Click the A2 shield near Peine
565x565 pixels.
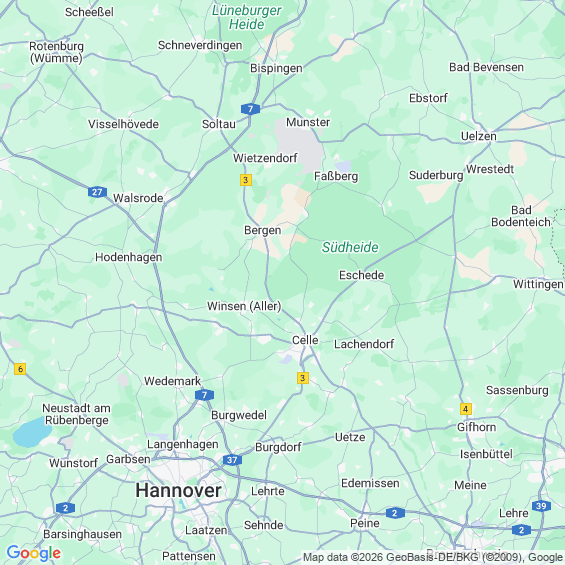pos(395,513)
